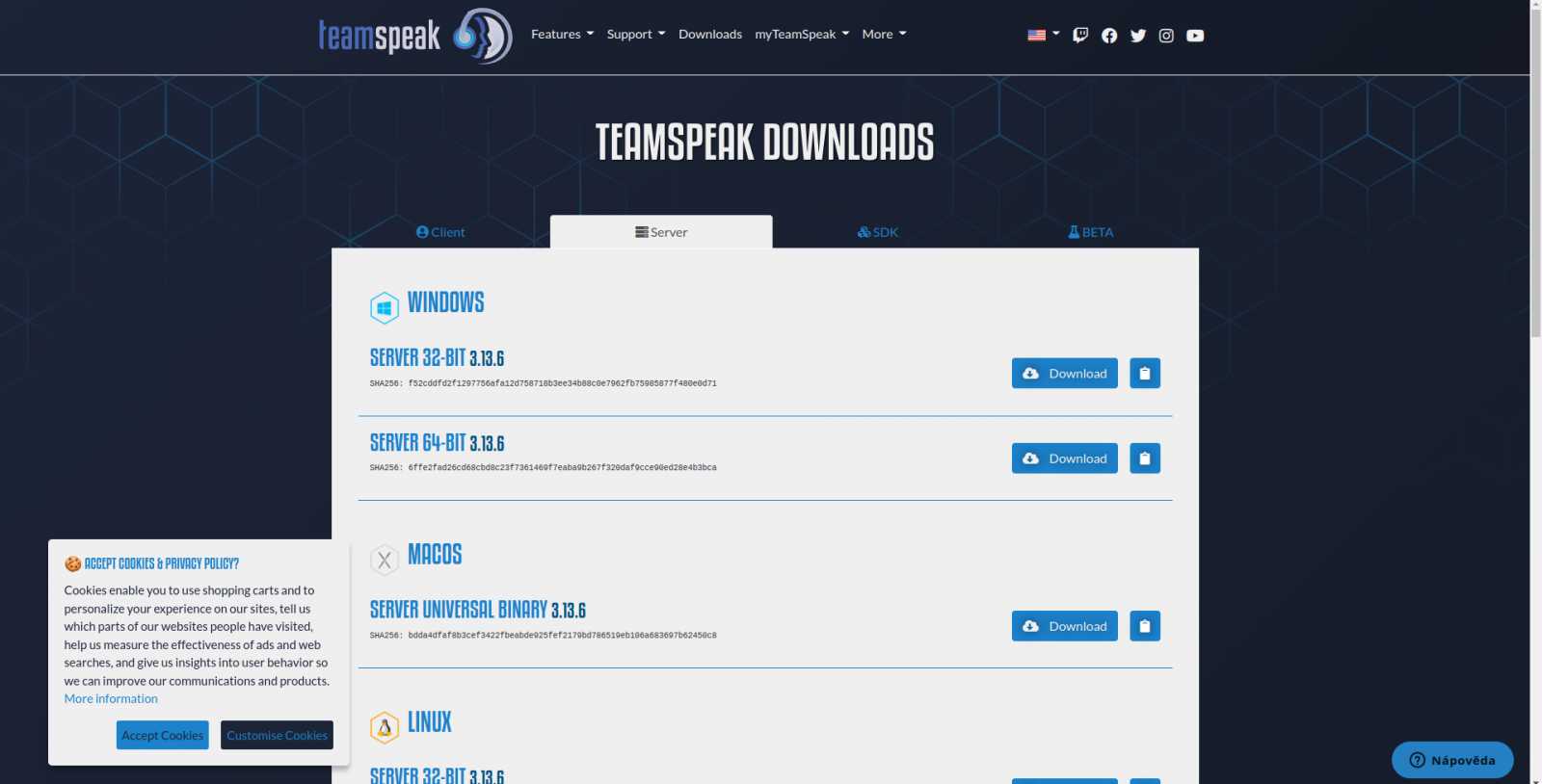Image resolution: width=1542 pixels, height=784 pixels.
Task: Click the MACOS section heading
Action: [435, 554]
